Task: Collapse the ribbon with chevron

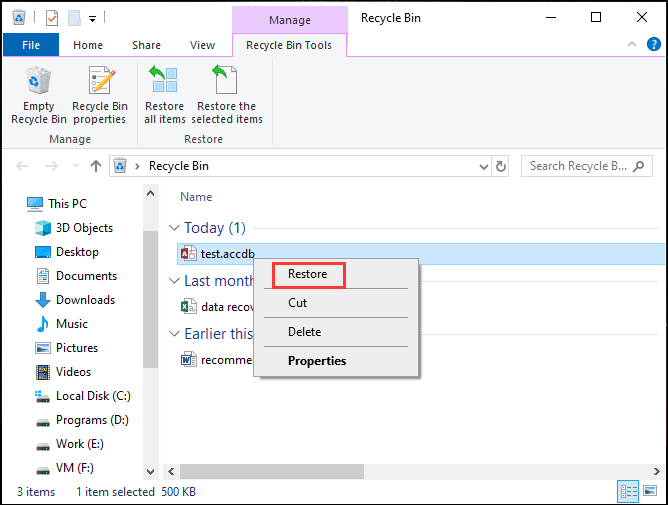Action: [x=632, y=44]
